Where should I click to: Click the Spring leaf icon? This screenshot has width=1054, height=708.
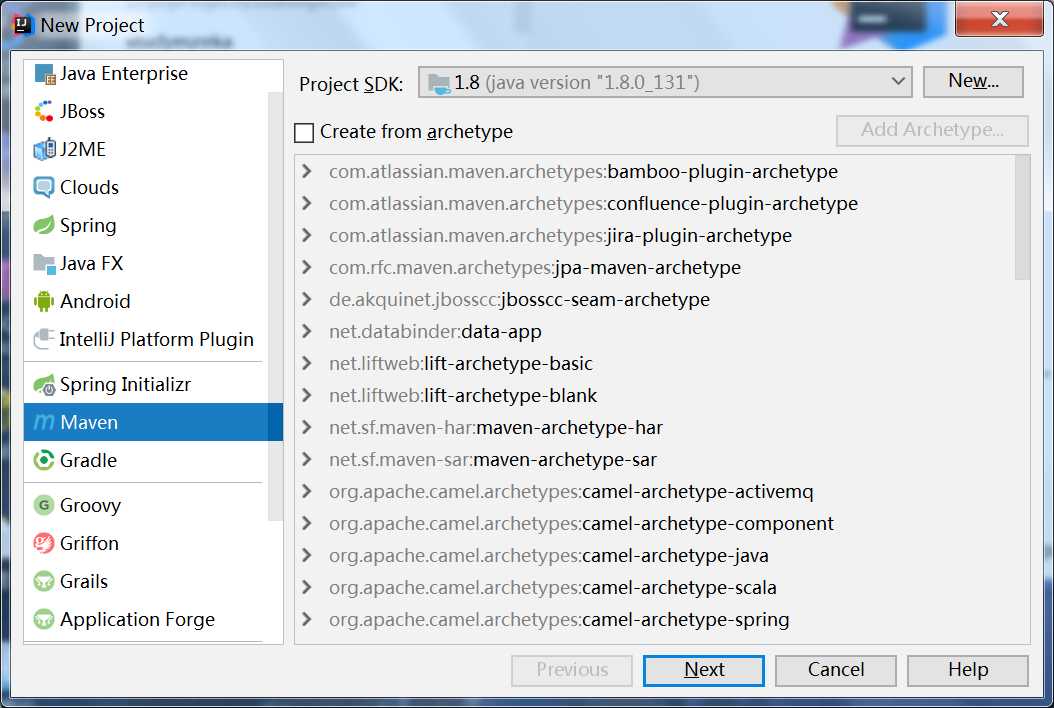click(x=44, y=225)
